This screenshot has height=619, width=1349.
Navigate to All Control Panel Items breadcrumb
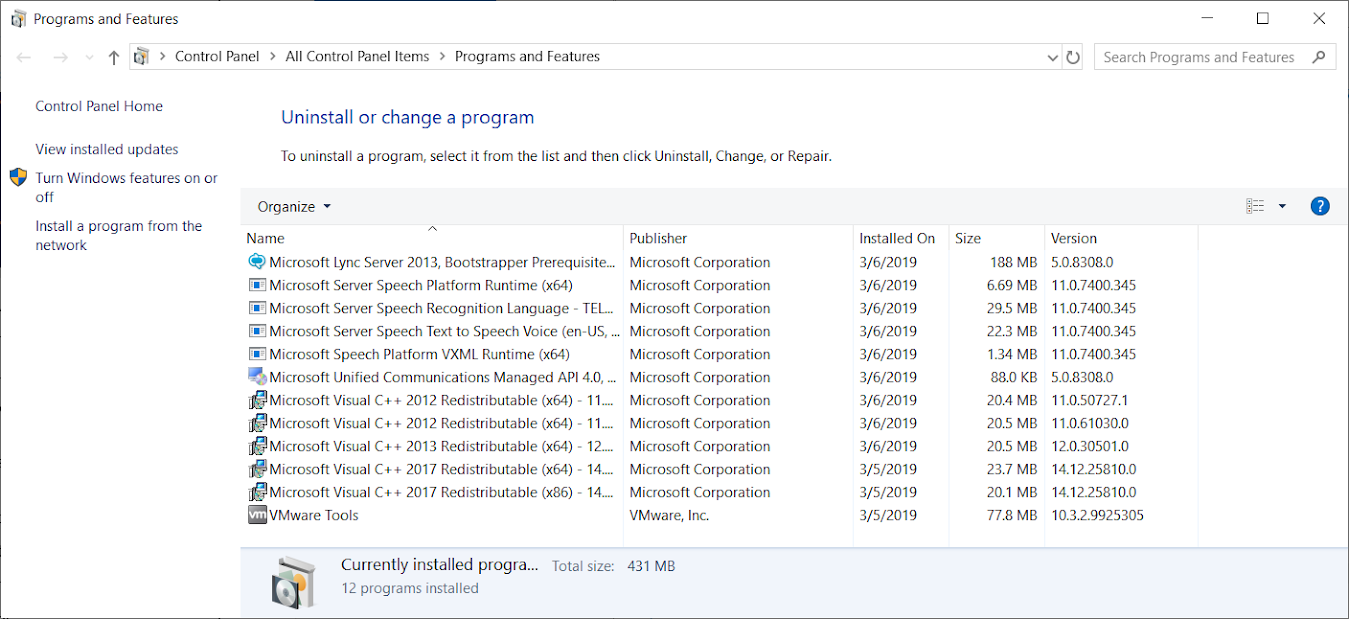pos(357,57)
